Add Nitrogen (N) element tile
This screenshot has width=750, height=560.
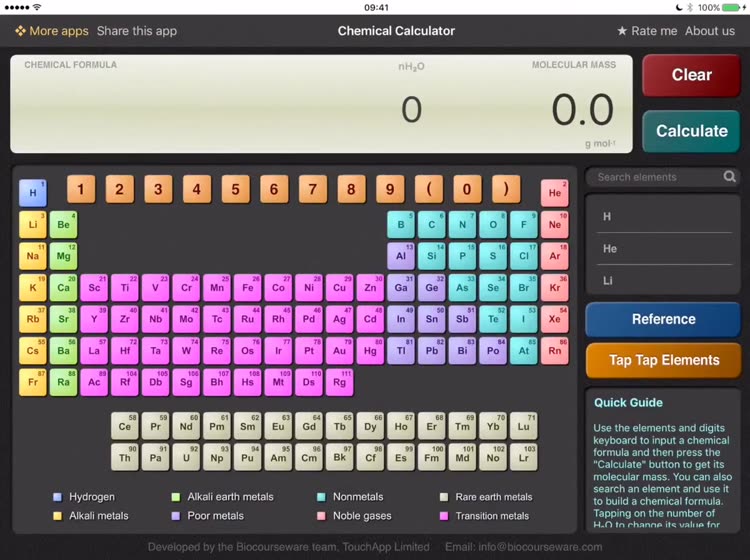[462, 224]
